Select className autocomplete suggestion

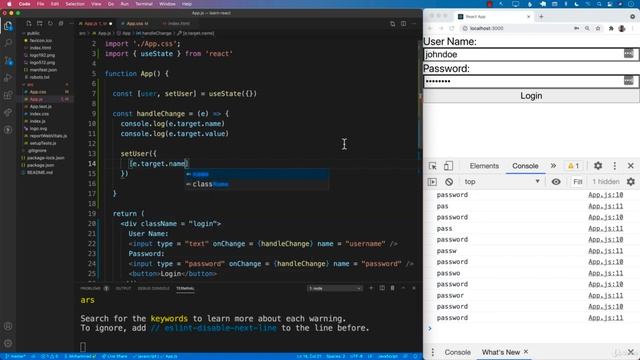point(257,184)
